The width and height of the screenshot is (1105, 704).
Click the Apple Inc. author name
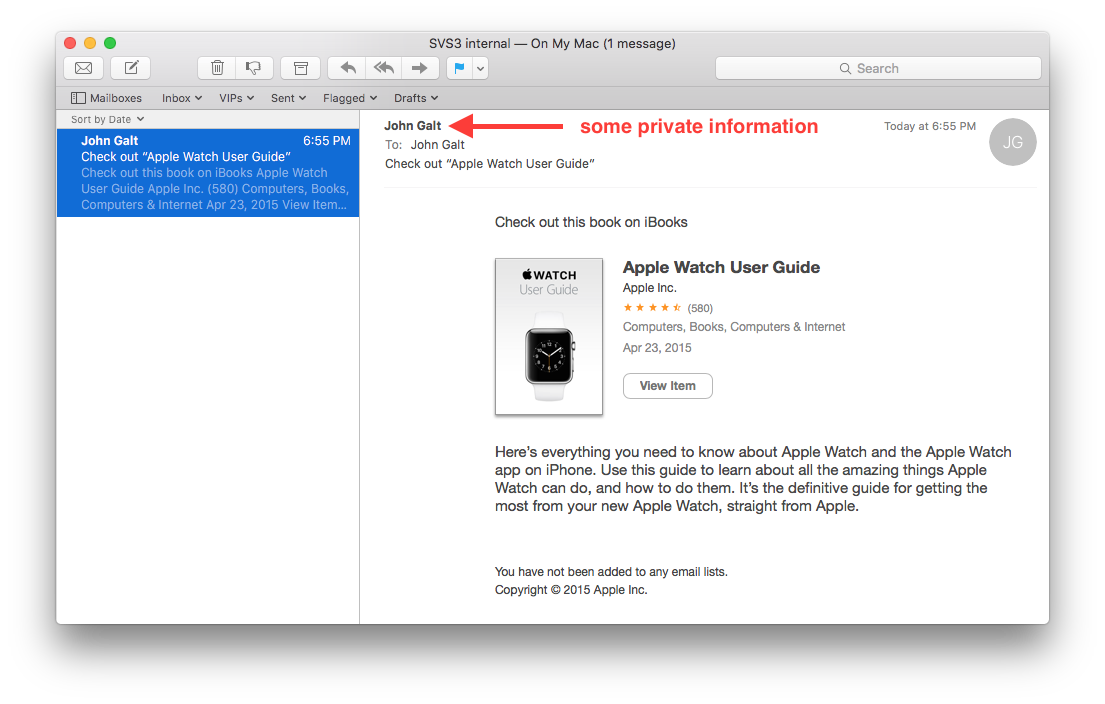[649, 288]
